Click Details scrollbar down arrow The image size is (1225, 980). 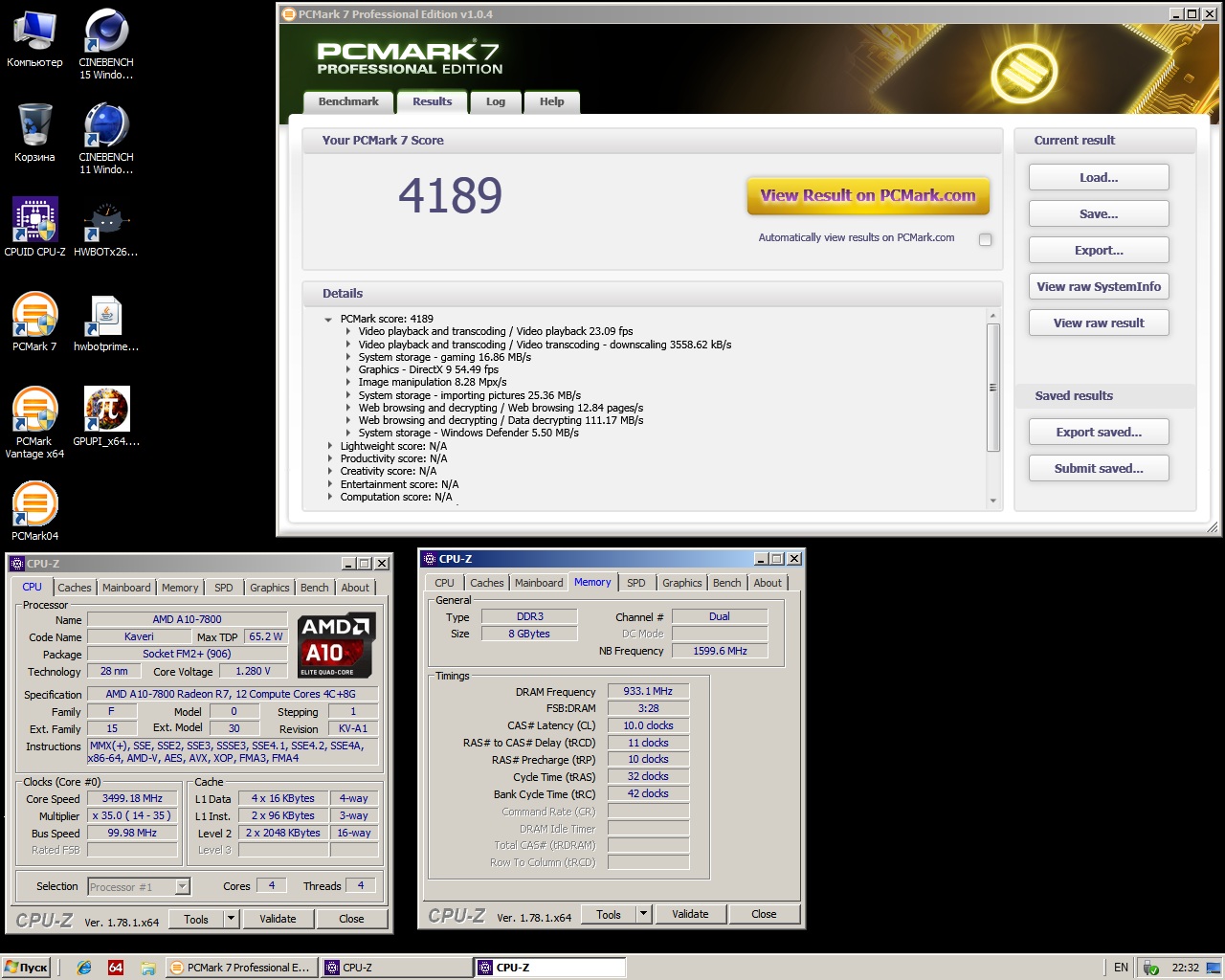click(992, 501)
